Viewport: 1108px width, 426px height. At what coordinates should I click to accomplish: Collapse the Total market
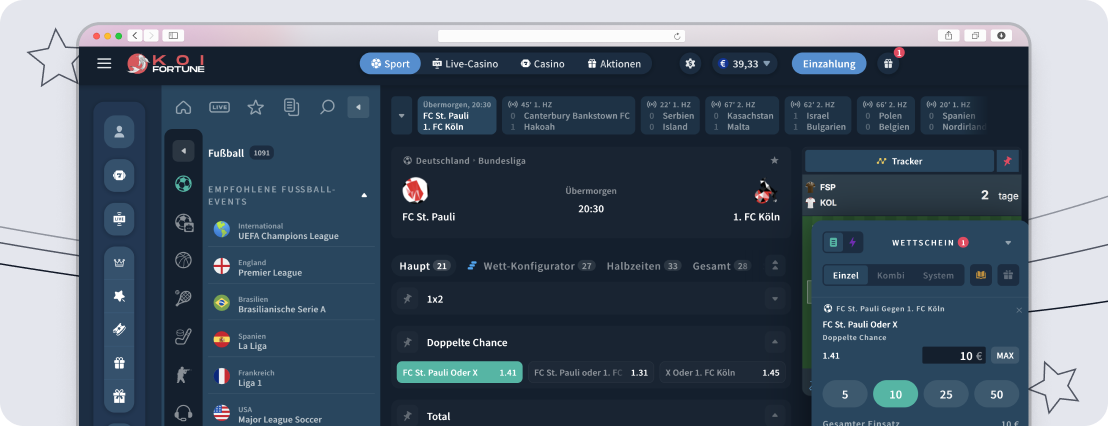774,416
